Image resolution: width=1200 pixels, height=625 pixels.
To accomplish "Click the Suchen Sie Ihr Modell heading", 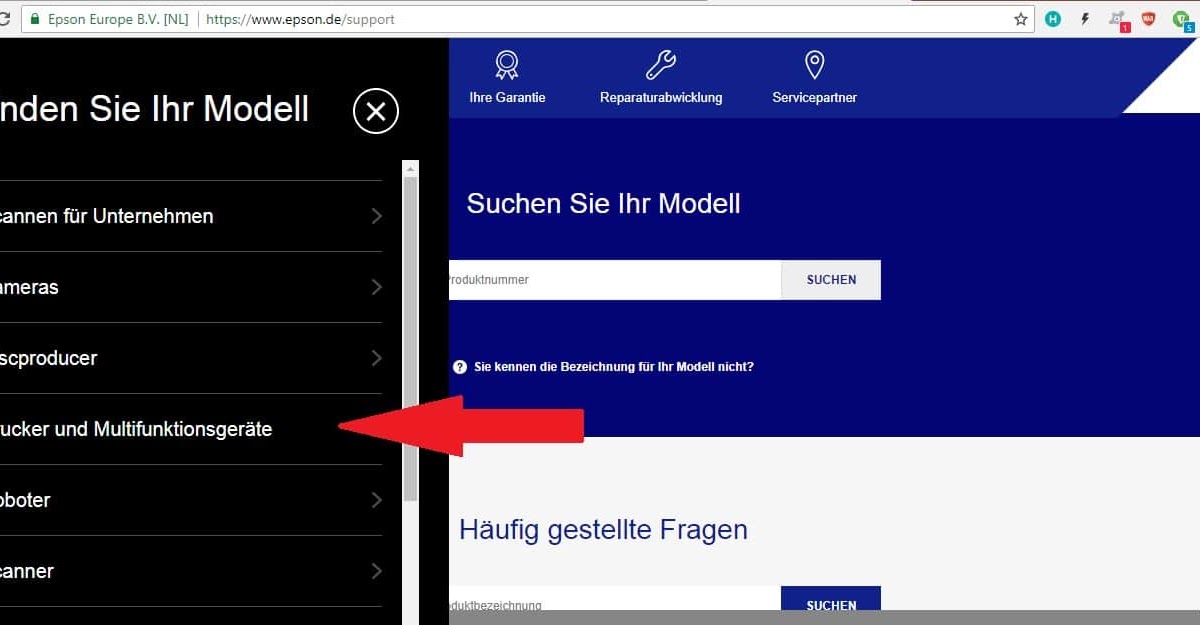I will 603,204.
